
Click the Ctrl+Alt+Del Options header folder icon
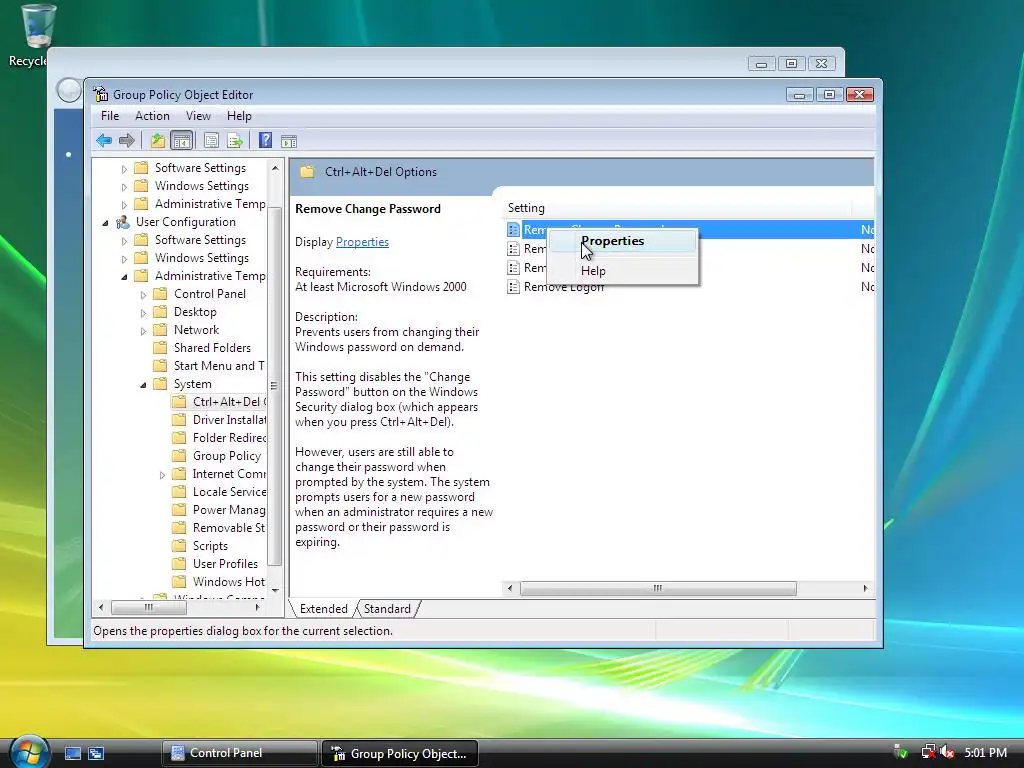tap(307, 172)
